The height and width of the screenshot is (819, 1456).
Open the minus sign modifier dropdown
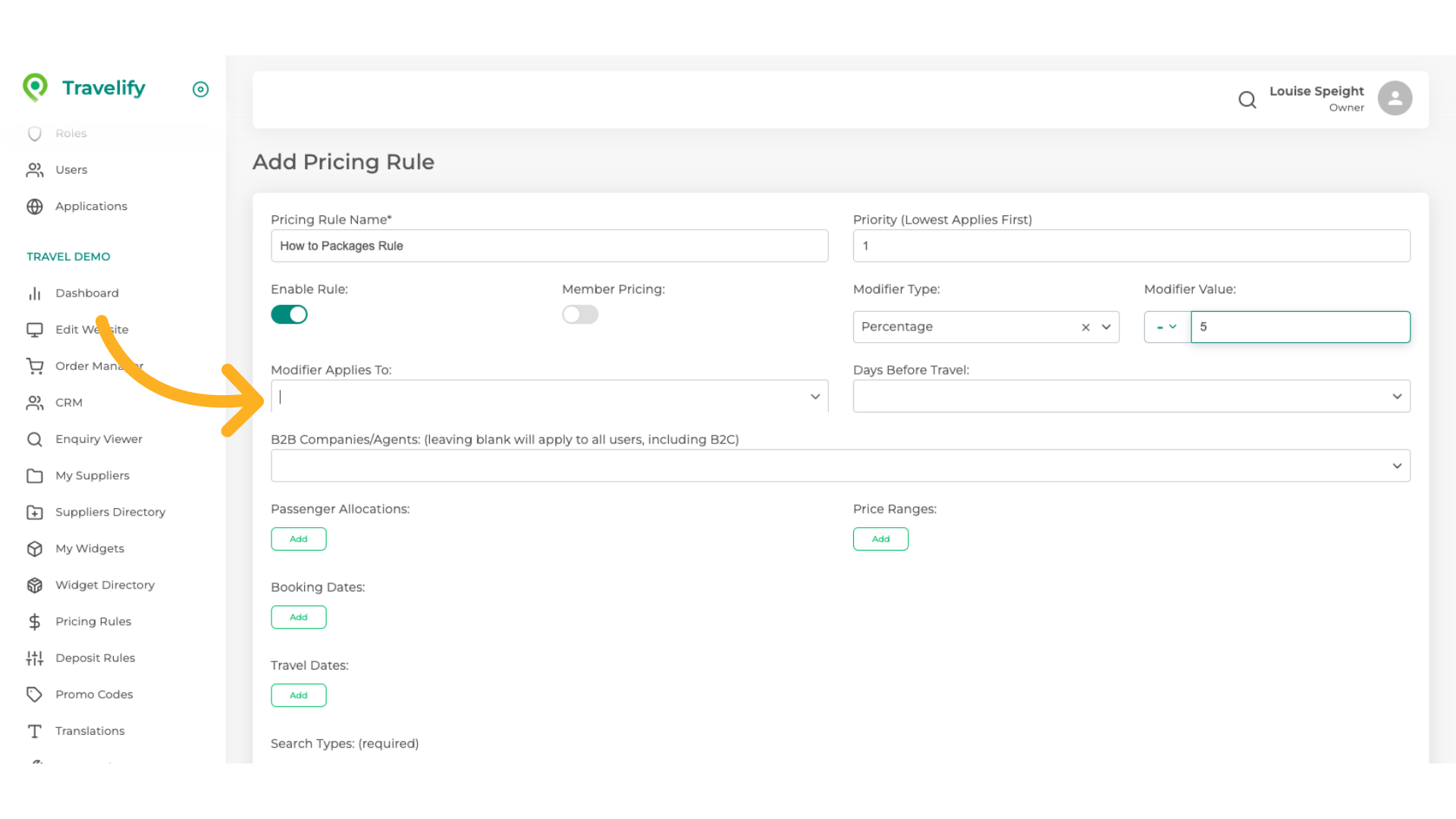click(1166, 327)
